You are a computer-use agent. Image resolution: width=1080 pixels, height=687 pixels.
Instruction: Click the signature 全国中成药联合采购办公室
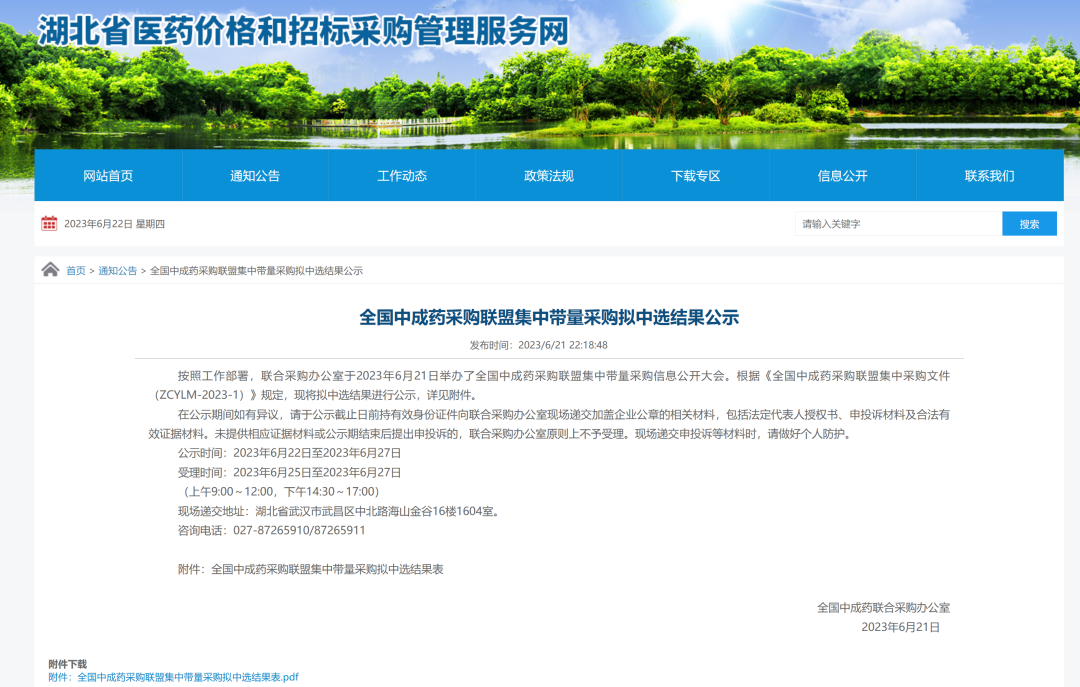pos(884,608)
